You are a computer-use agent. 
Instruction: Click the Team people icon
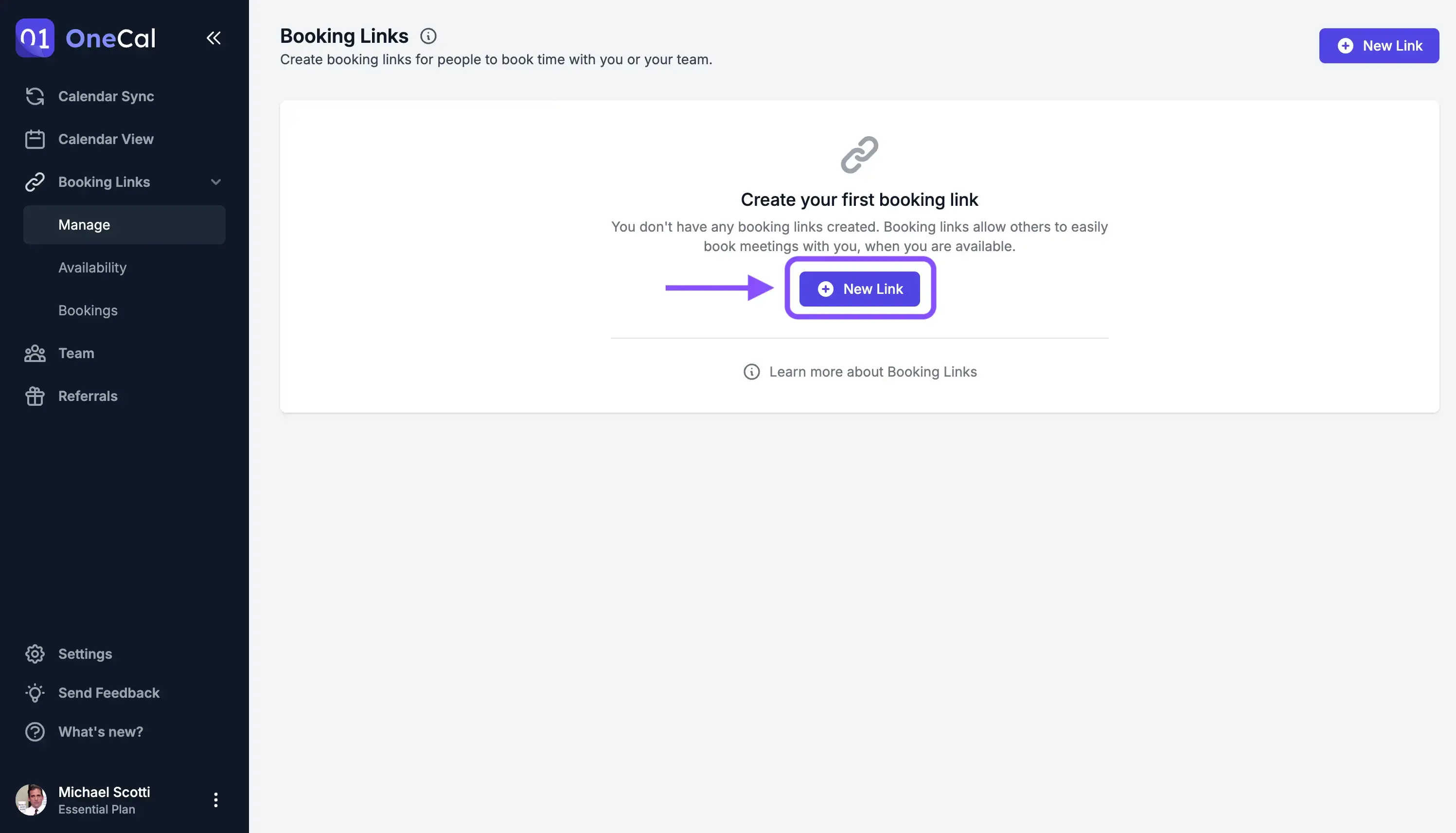pos(35,353)
